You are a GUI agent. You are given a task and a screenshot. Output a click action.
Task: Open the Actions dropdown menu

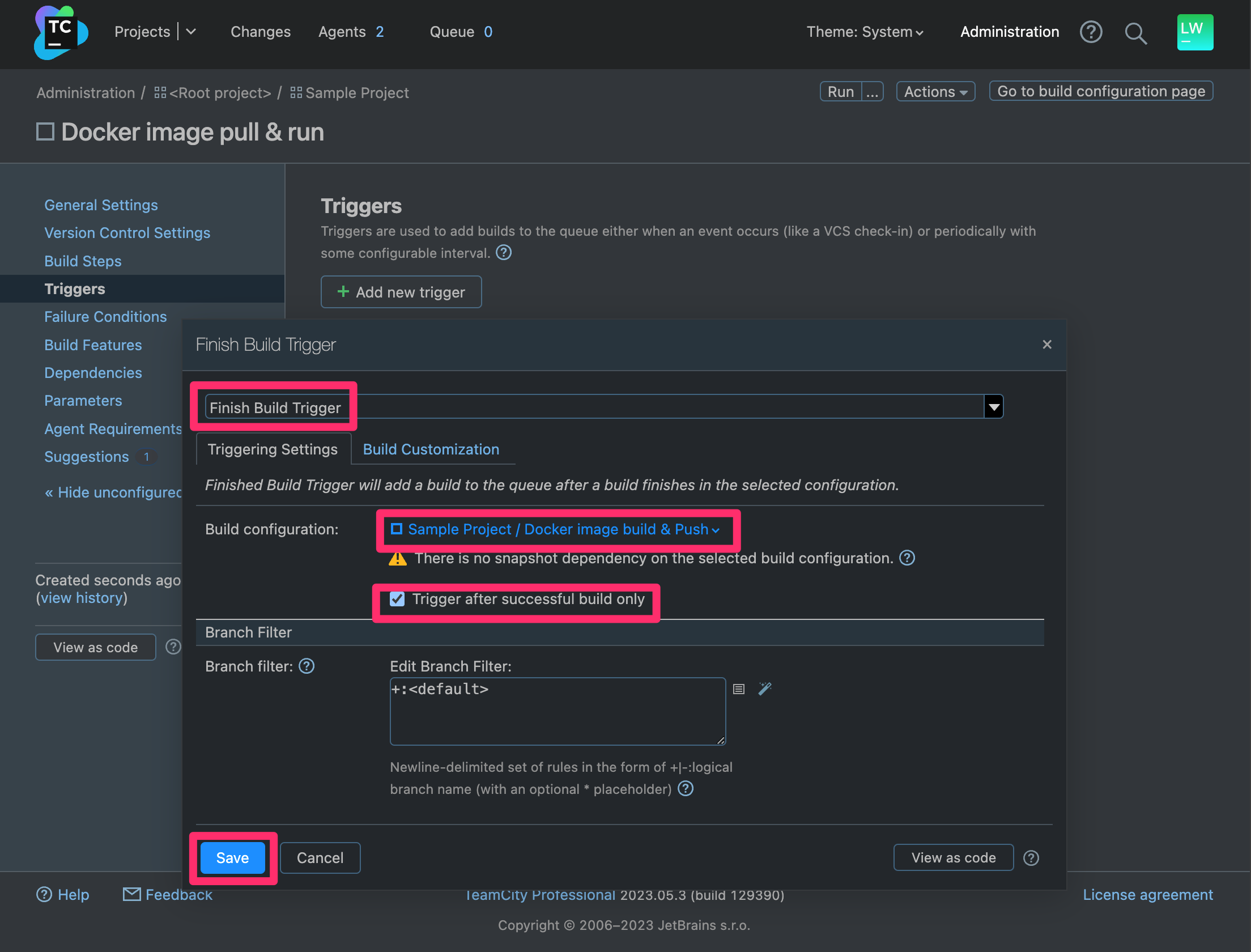pos(935,92)
